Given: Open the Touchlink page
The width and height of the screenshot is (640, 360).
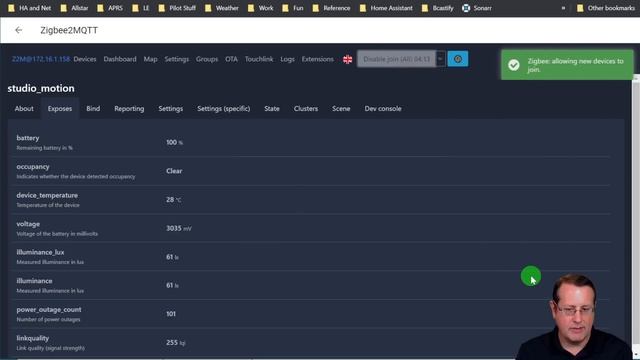Looking at the screenshot, I should tap(259, 59).
